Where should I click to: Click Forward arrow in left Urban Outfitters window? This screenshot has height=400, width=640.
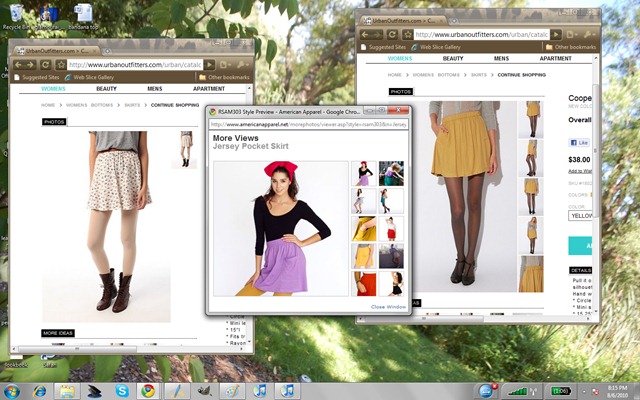[30, 64]
